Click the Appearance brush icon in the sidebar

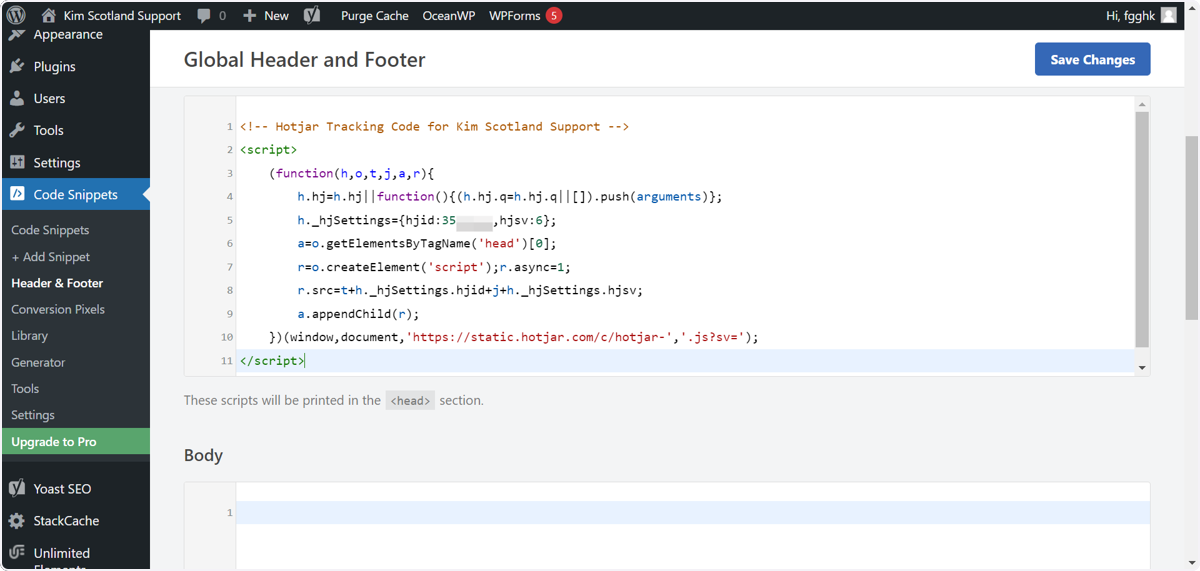(17, 34)
